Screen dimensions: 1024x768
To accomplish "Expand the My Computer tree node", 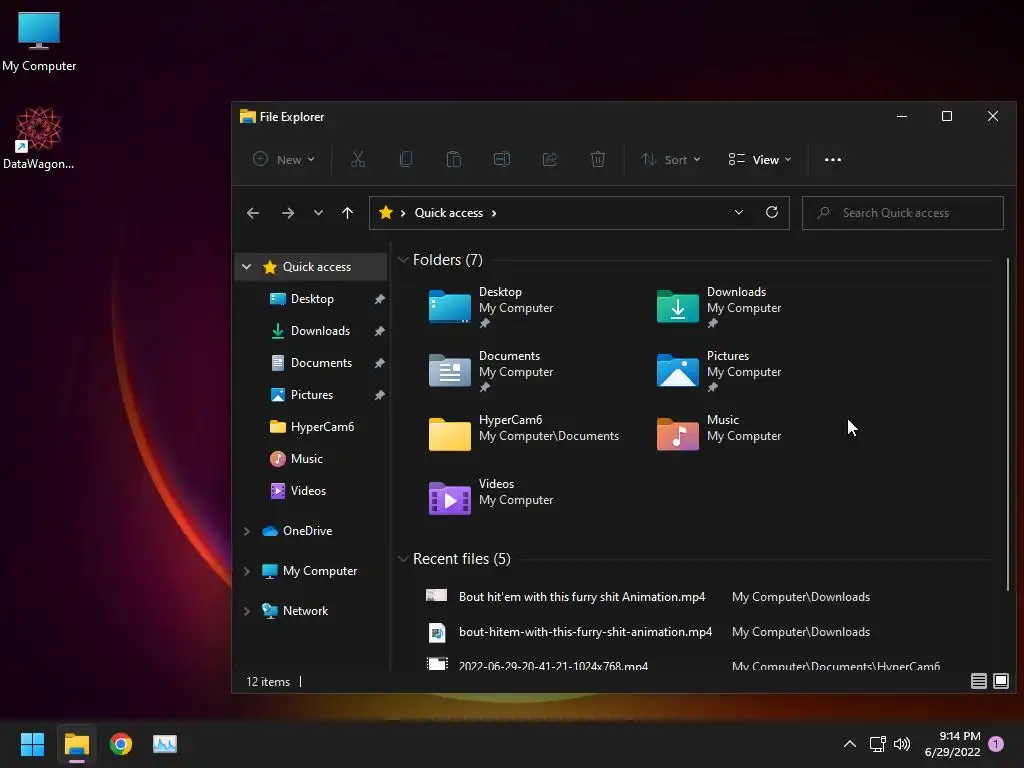I will pyautogui.click(x=246, y=571).
